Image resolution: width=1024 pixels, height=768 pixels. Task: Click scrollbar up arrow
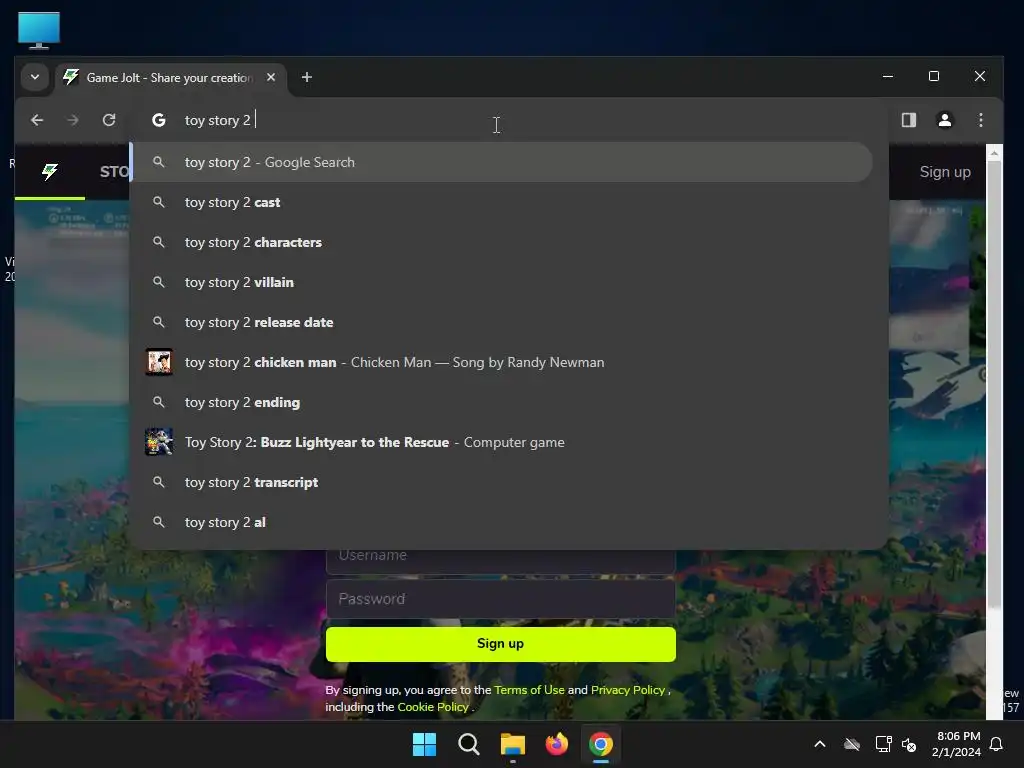click(994, 153)
